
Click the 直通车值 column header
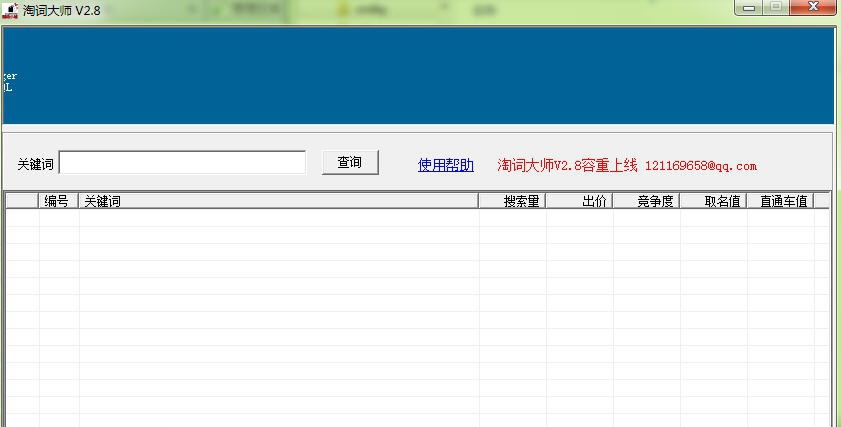coord(780,201)
